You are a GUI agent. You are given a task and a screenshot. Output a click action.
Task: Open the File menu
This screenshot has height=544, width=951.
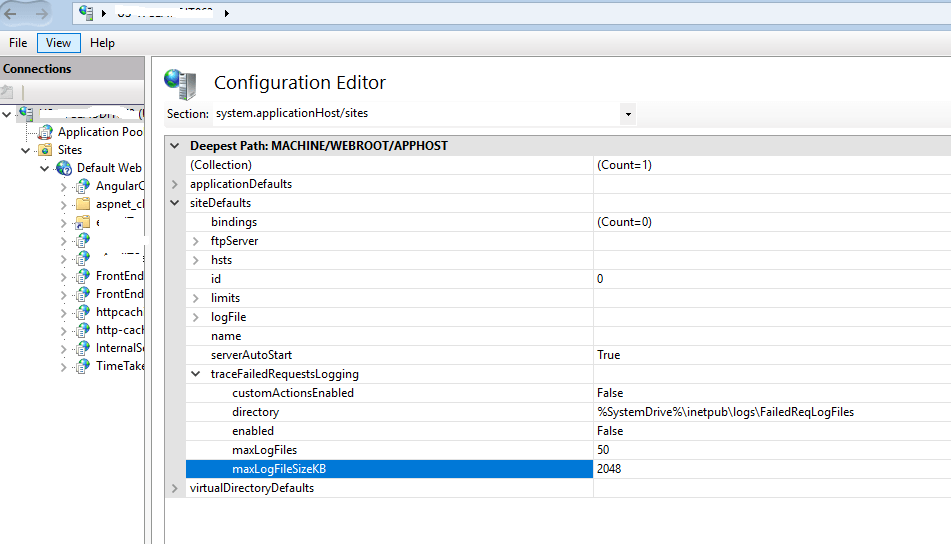[x=18, y=43]
